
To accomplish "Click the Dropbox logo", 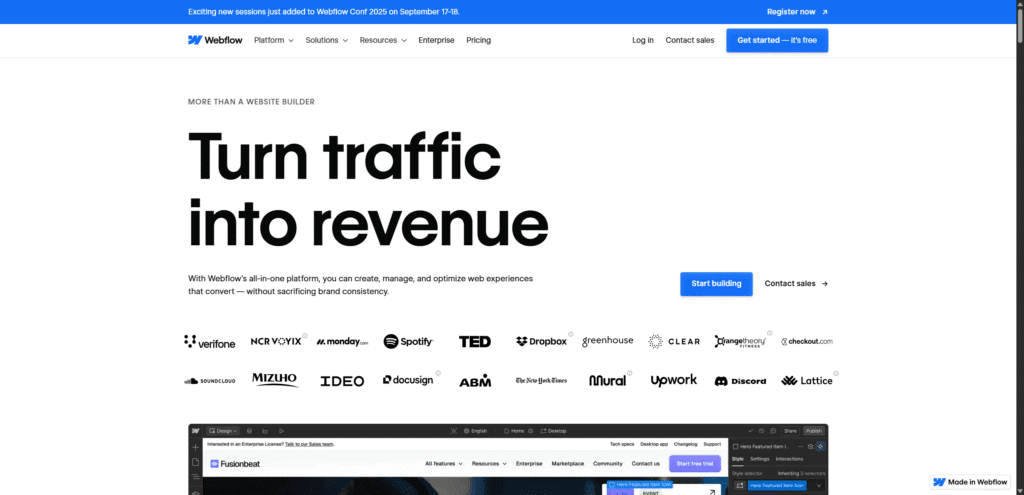I will click(541, 341).
